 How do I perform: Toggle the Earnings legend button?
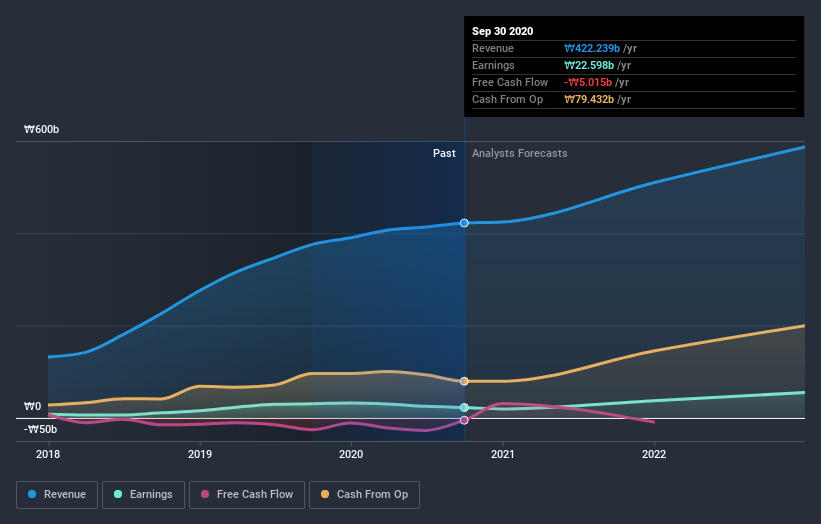tap(143, 495)
